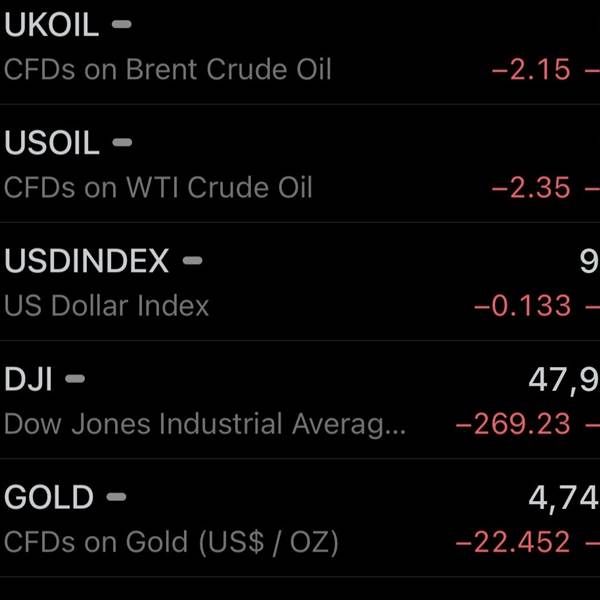600x600 pixels.
Task: Open Dow Jones Industrial Average description
Action: tap(205, 424)
